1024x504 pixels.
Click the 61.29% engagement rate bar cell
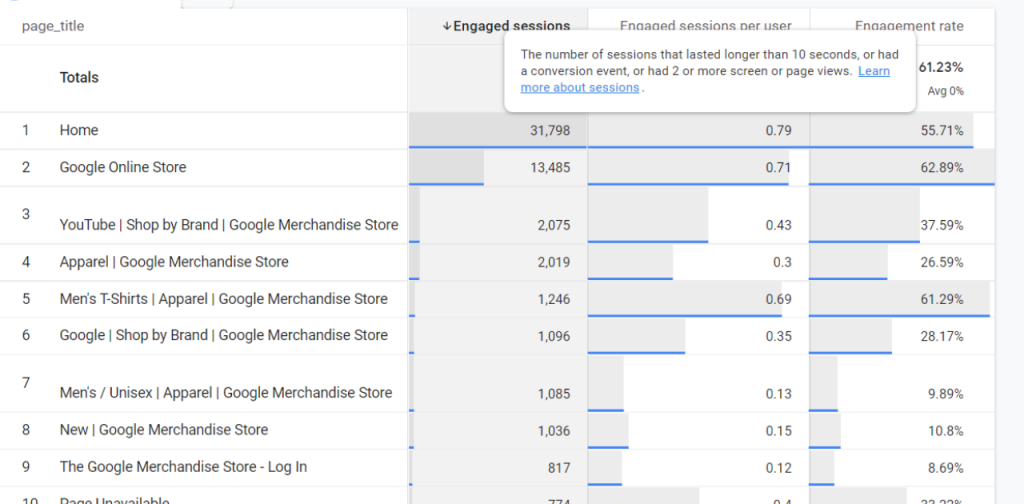pyautogui.click(x=943, y=299)
